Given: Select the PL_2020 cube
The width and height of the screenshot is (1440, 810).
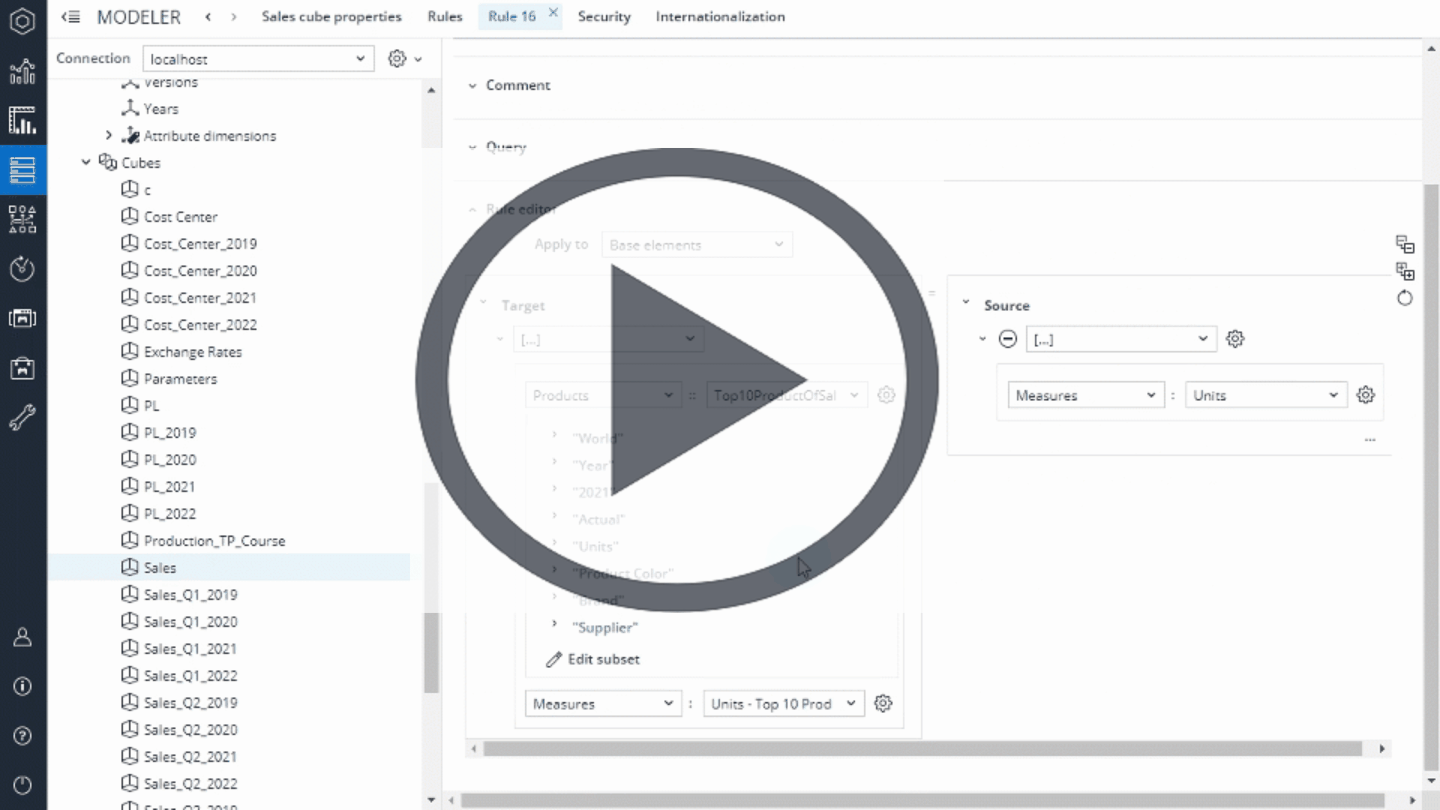Looking at the screenshot, I should pos(170,459).
